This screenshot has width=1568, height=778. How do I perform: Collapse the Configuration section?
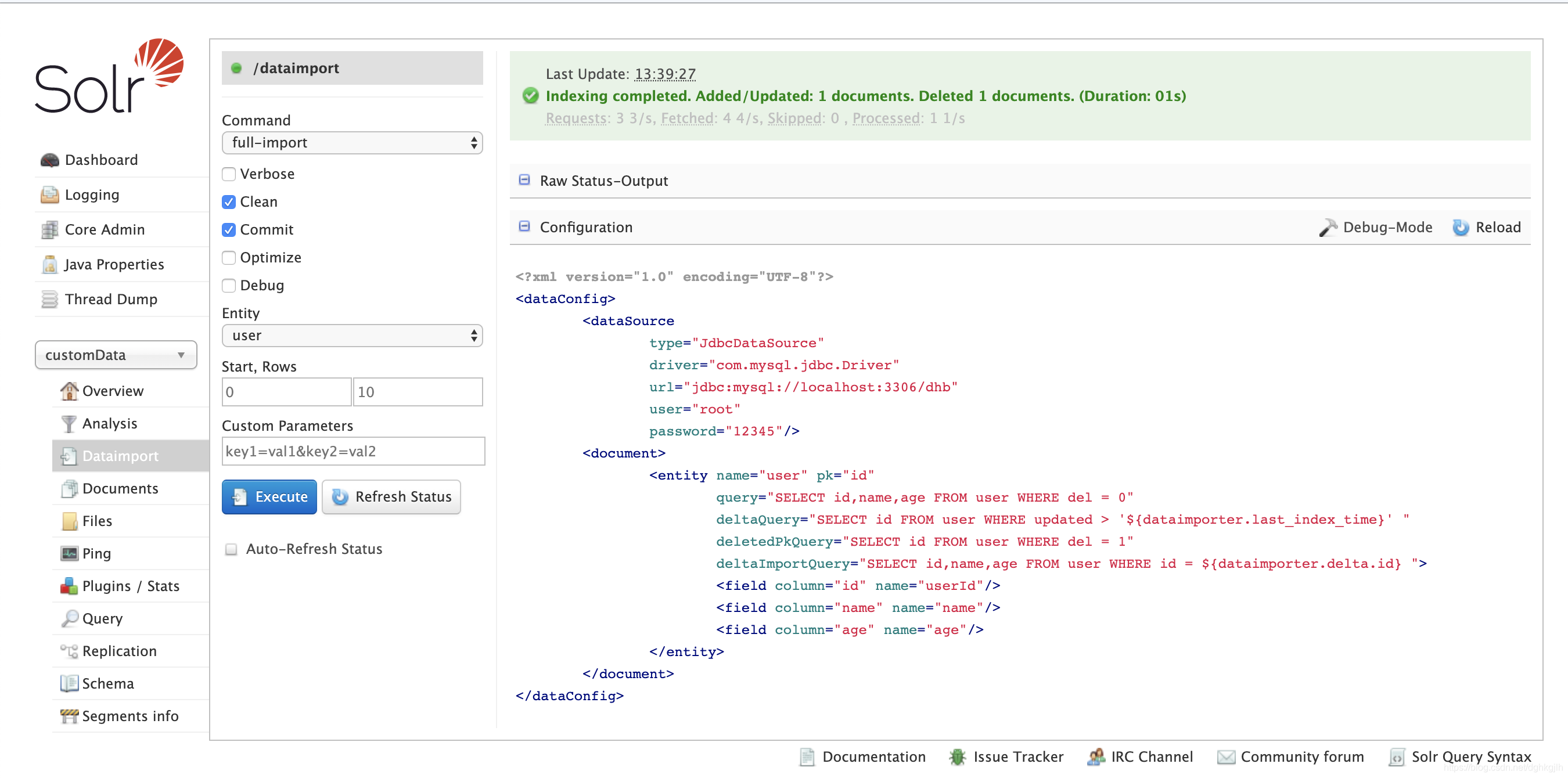click(524, 226)
